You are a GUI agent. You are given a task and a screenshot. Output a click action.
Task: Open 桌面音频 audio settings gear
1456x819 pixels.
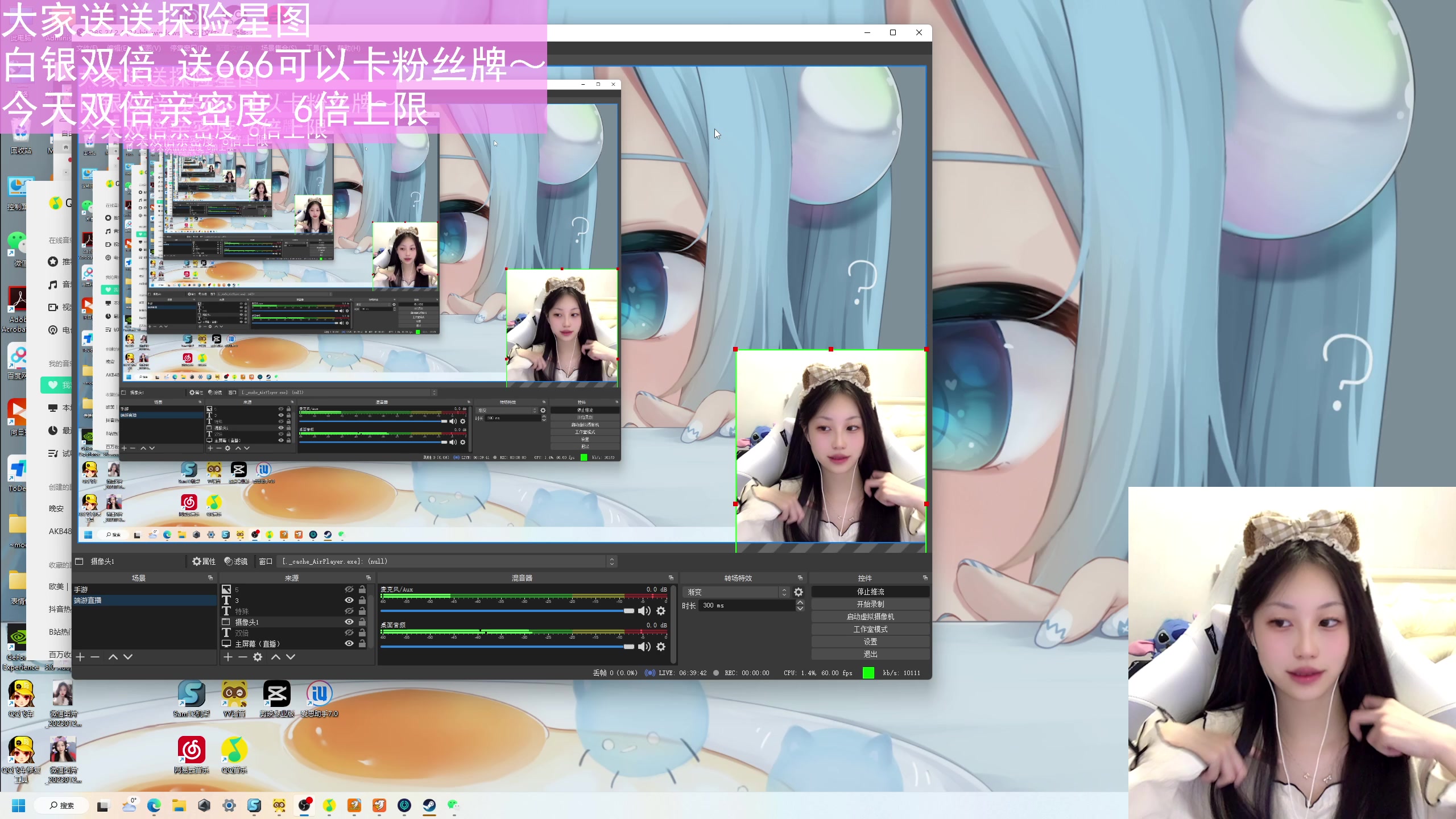pos(661,647)
